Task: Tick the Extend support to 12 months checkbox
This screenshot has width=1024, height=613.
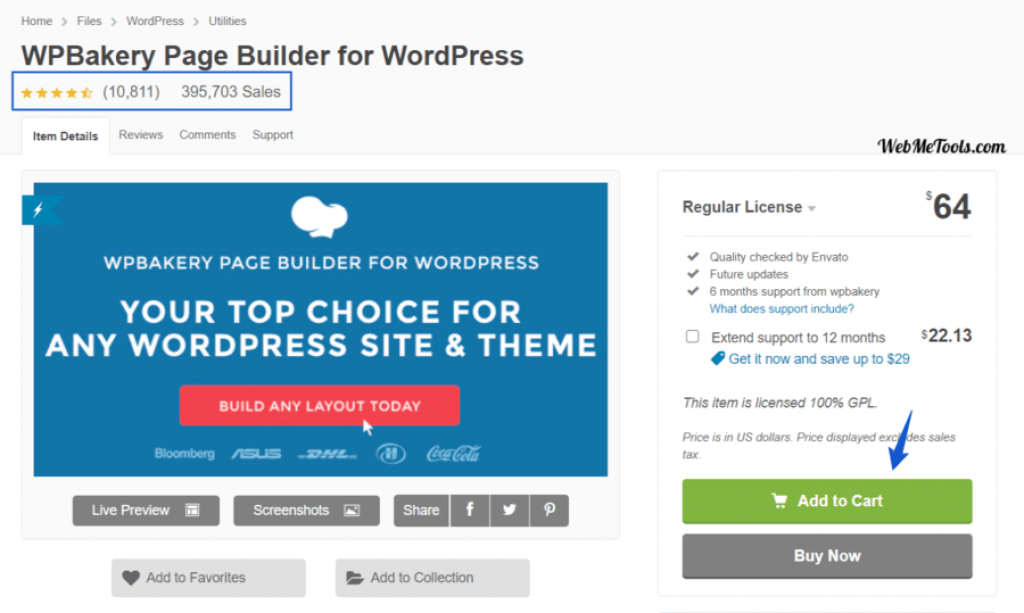Action: 692,336
